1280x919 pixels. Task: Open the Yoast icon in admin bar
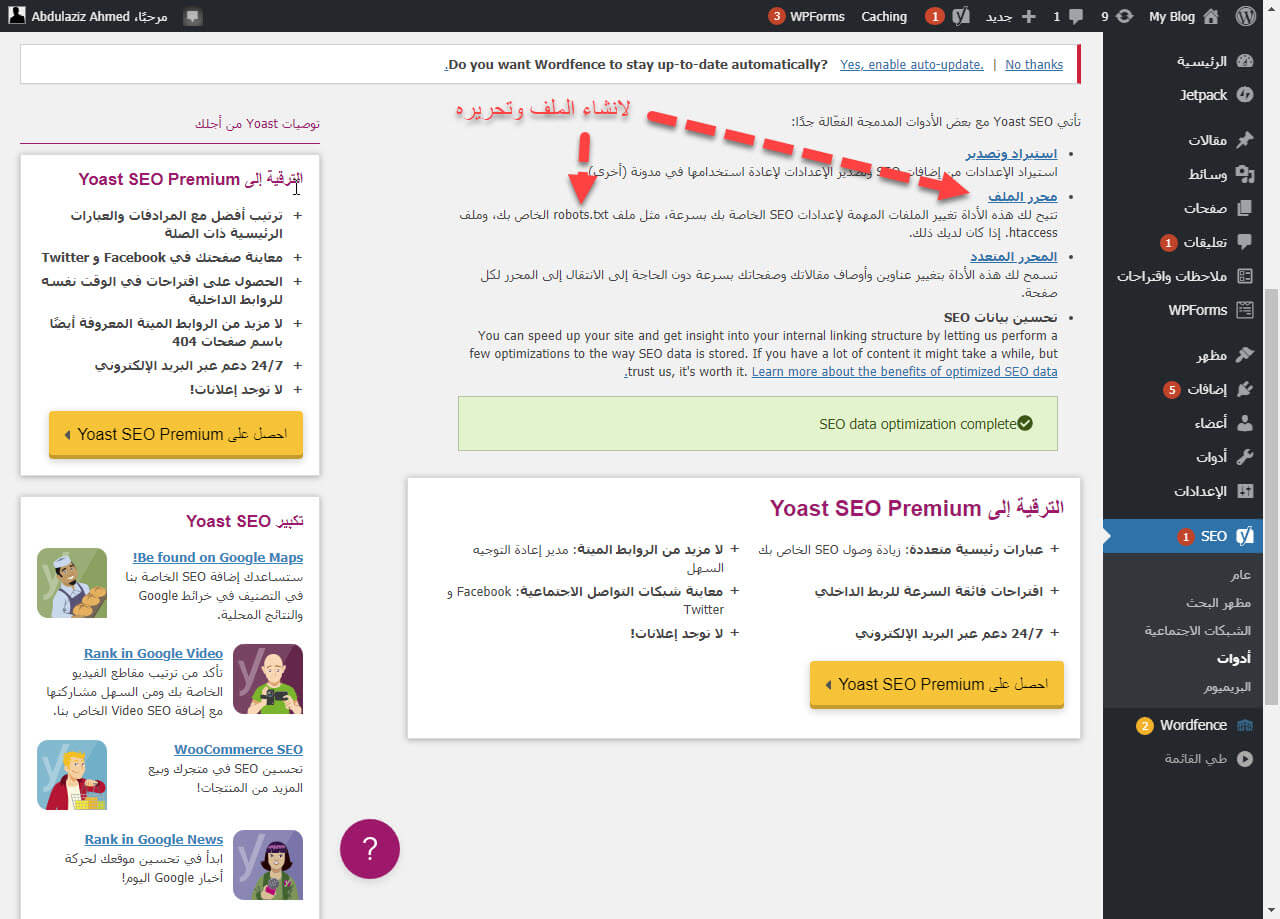pos(961,16)
